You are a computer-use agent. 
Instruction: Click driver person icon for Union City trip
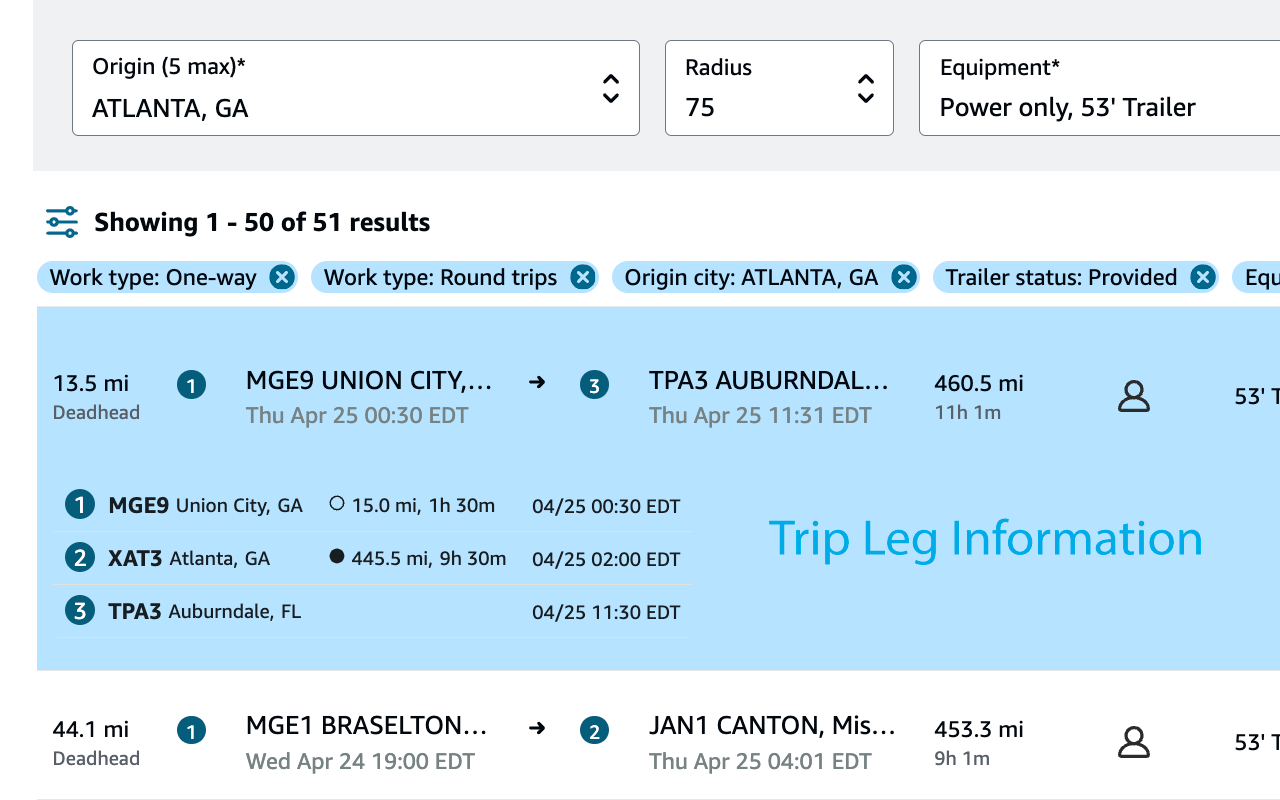pyautogui.click(x=1133, y=396)
